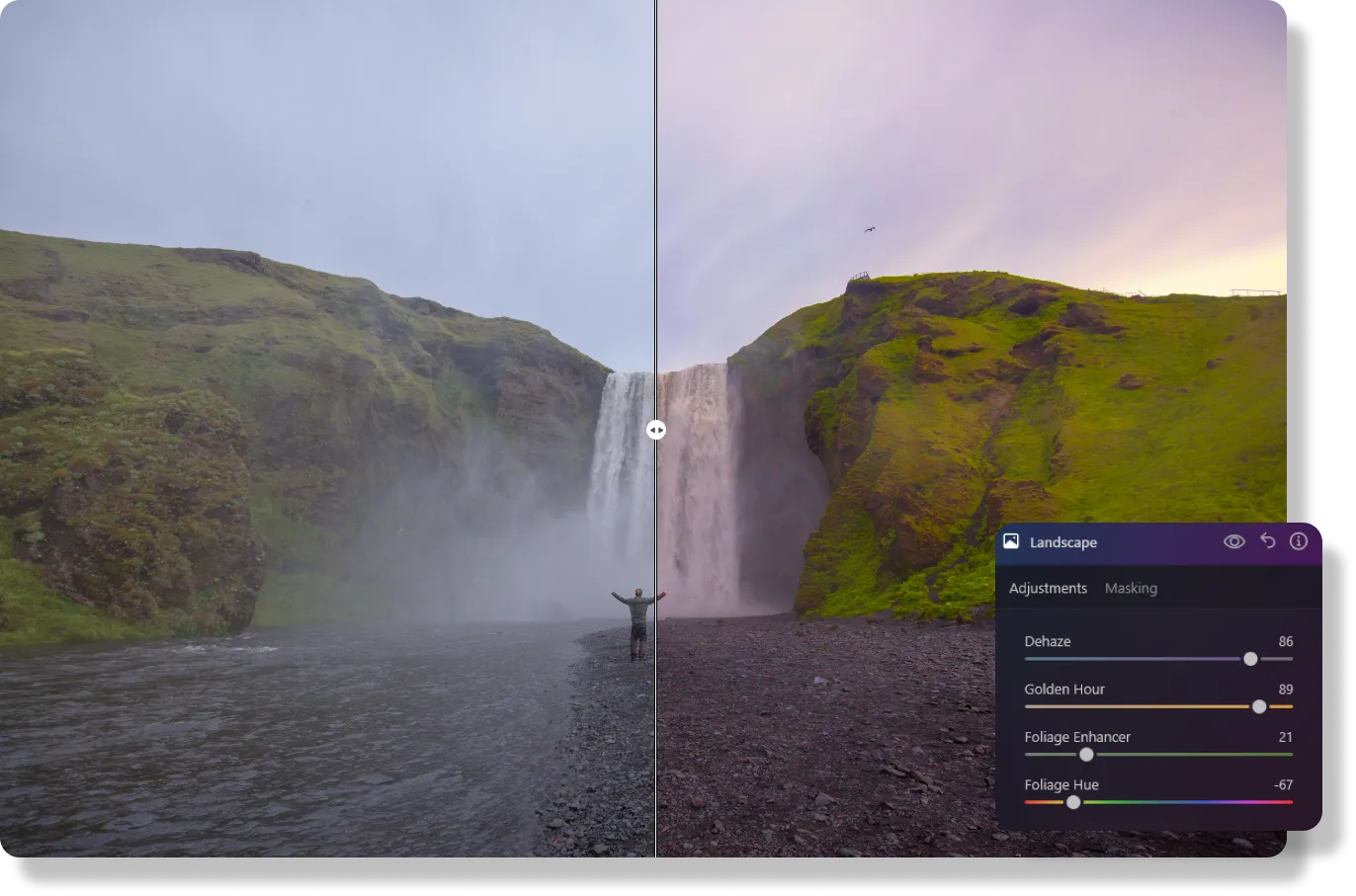This screenshot has height=896, width=1356.
Task: Click the before/after split divider handle
Action: (x=656, y=430)
